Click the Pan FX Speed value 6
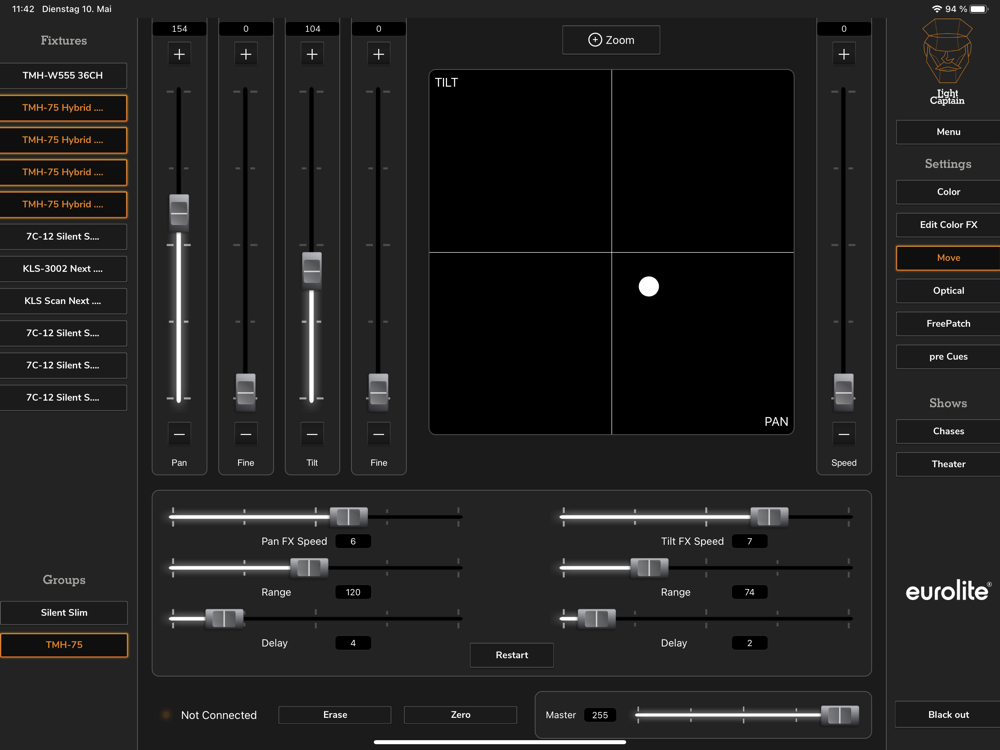The image size is (1000, 750). (353, 541)
